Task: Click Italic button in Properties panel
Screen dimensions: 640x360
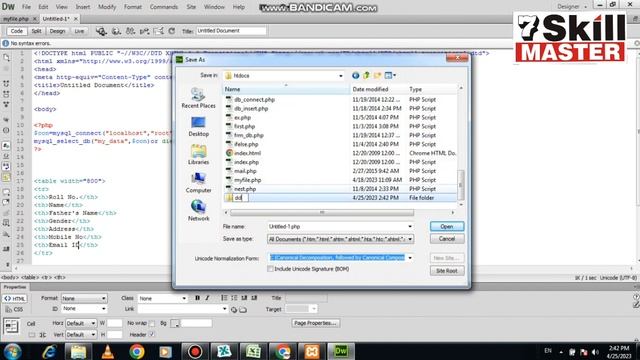Action: pos(207,298)
